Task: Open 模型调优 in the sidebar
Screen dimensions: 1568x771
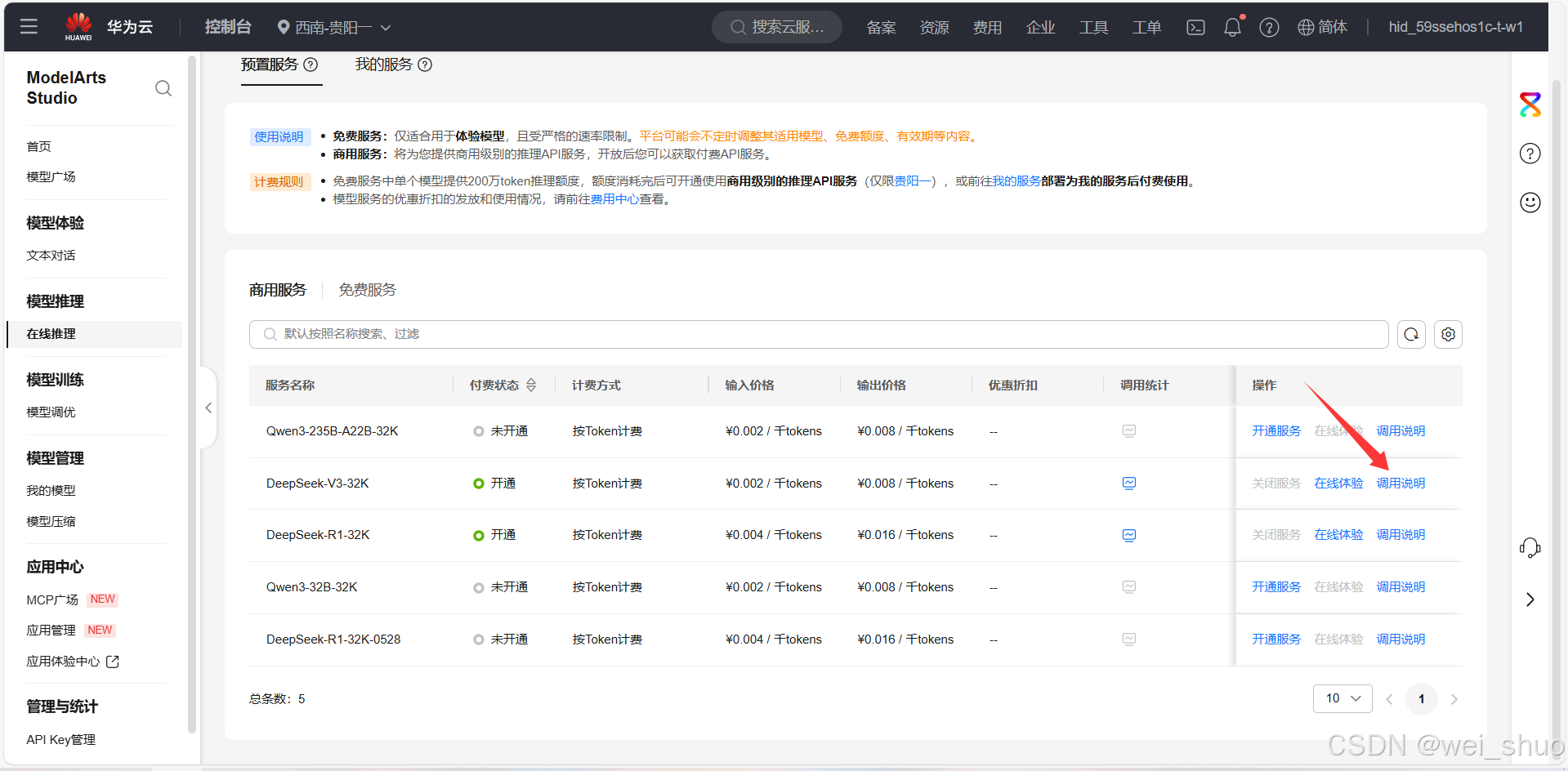Action: tap(51, 412)
